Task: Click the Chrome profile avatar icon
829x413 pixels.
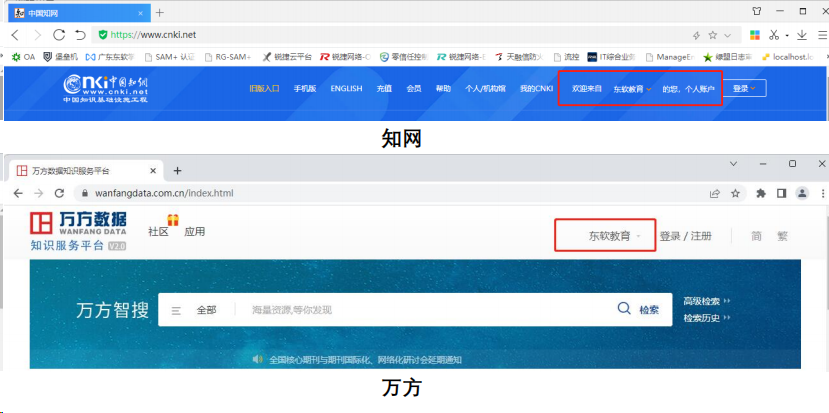Action: 801,193
